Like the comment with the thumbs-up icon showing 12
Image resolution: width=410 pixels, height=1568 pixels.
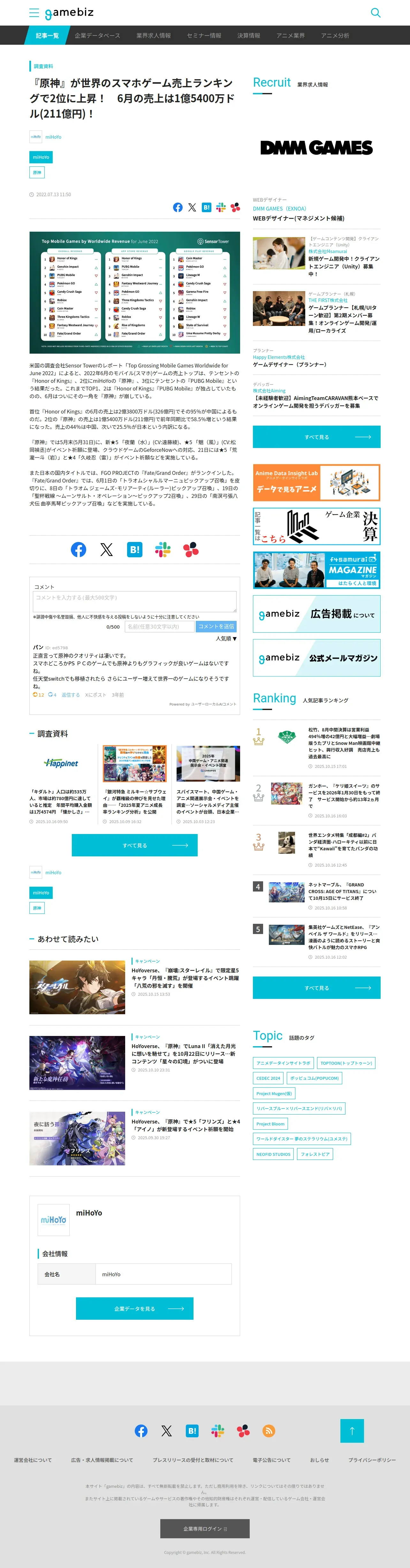(38, 694)
